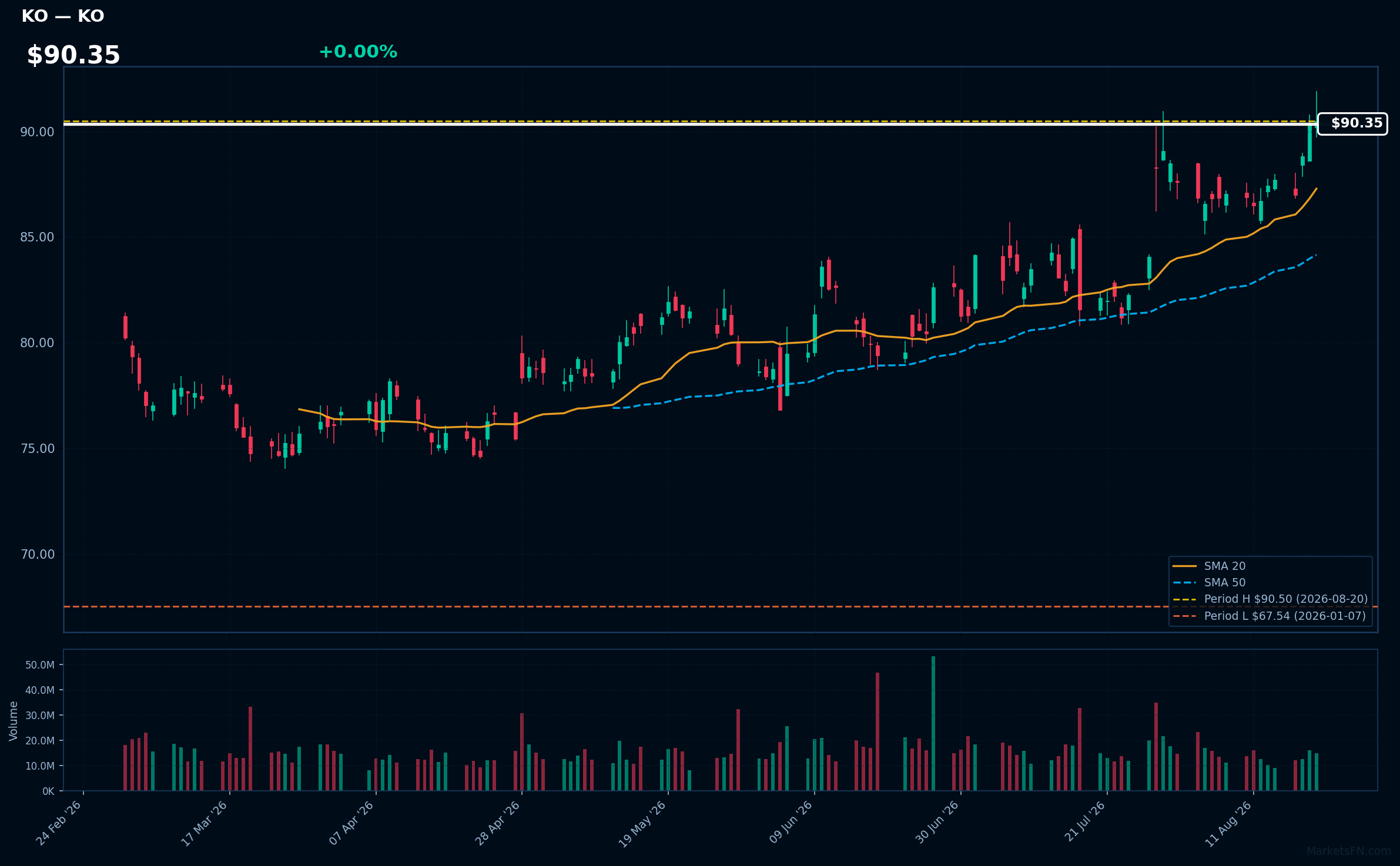Click the 07 Apr '26 date label
Image resolution: width=1400 pixels, height=866 pixels.
click(351, 823)
